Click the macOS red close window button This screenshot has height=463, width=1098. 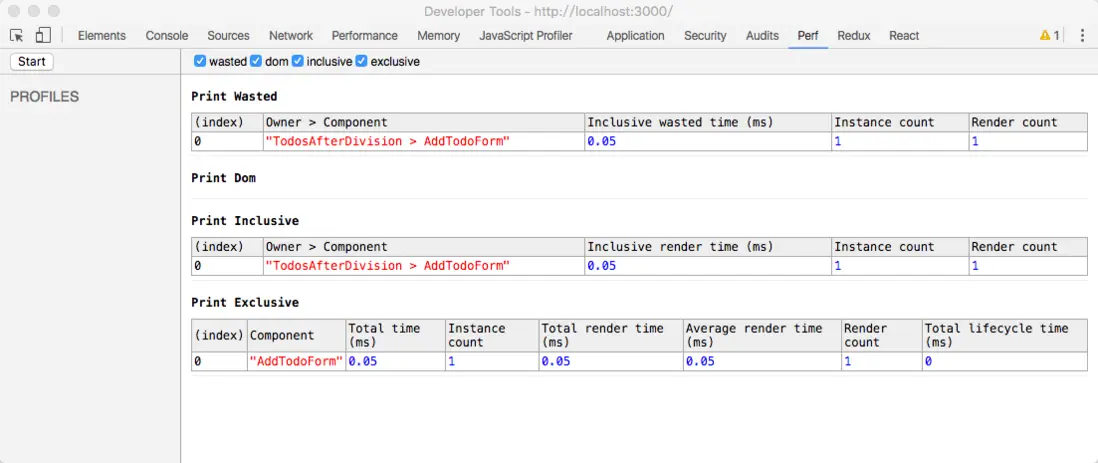tap(14, 11)
